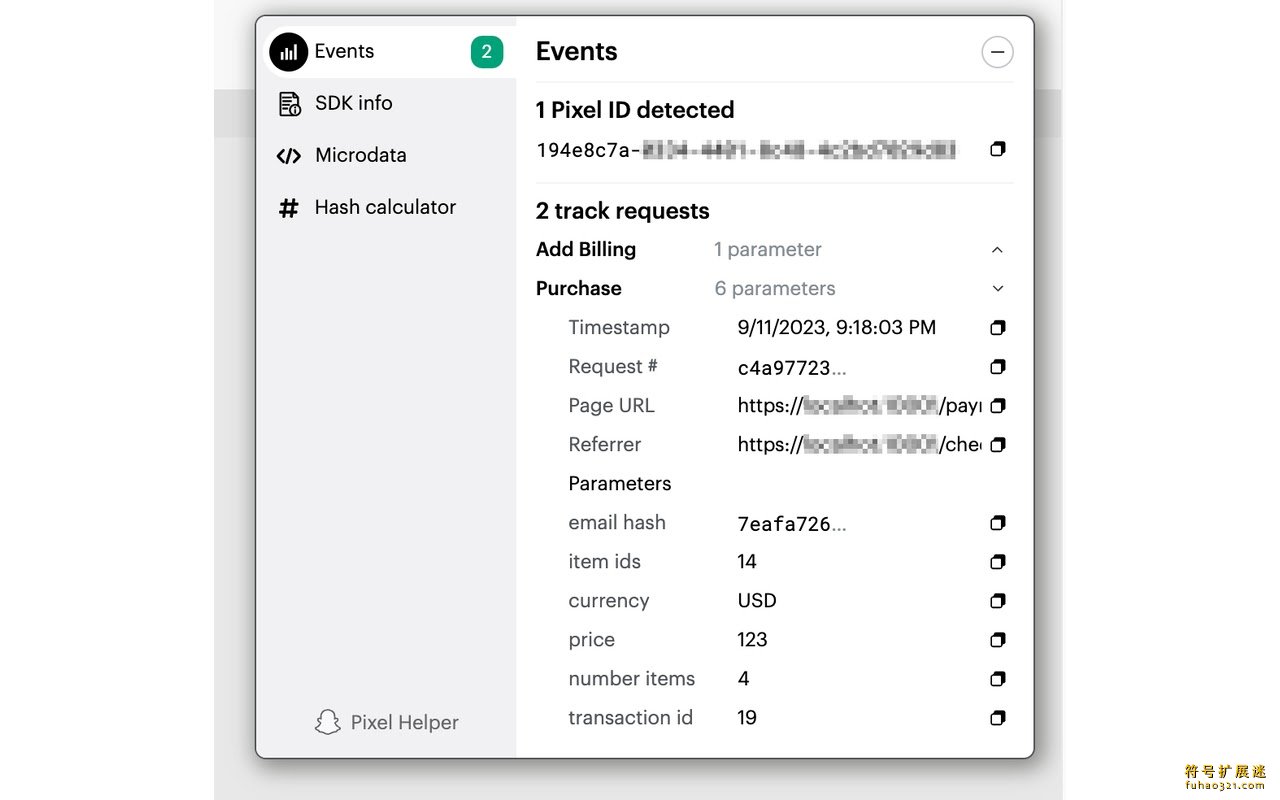
Task: Click the '1 parameter' text
Action: click(x=768, y=250)
